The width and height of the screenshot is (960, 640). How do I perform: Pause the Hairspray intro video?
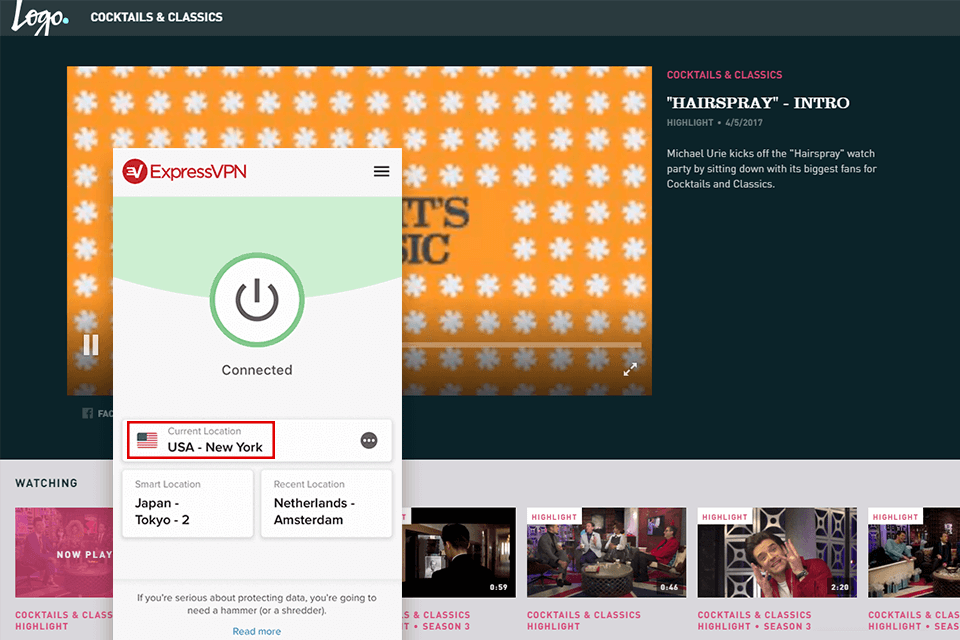(91, 345)
